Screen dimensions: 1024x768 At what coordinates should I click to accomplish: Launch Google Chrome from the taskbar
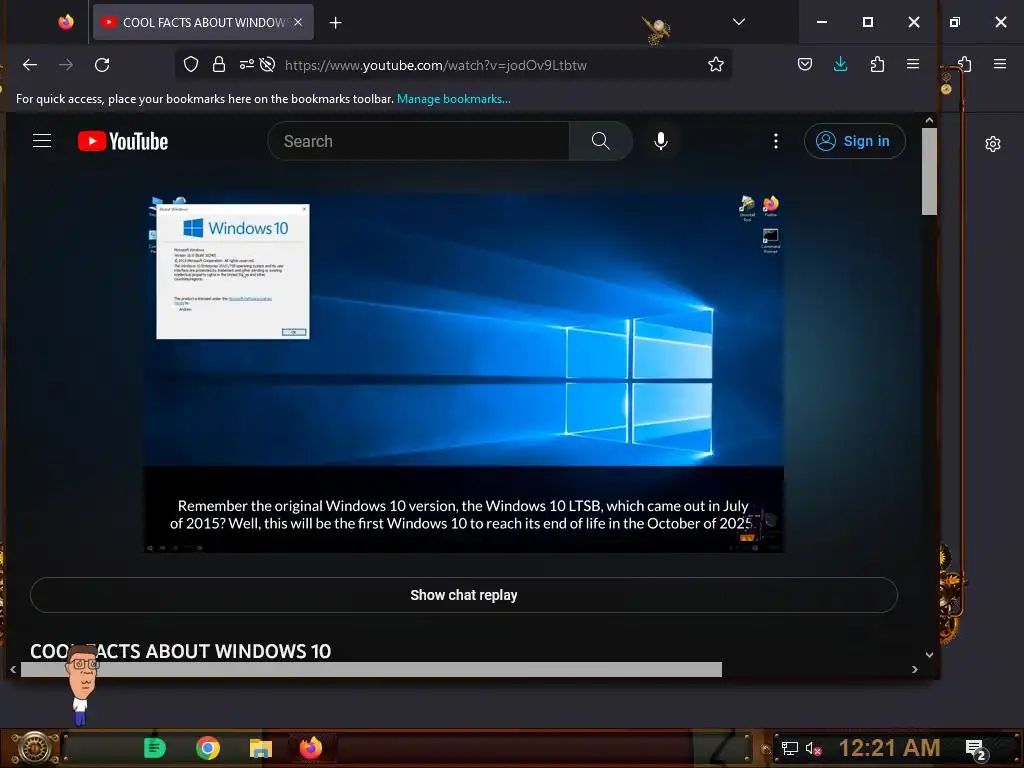(208, 748)
